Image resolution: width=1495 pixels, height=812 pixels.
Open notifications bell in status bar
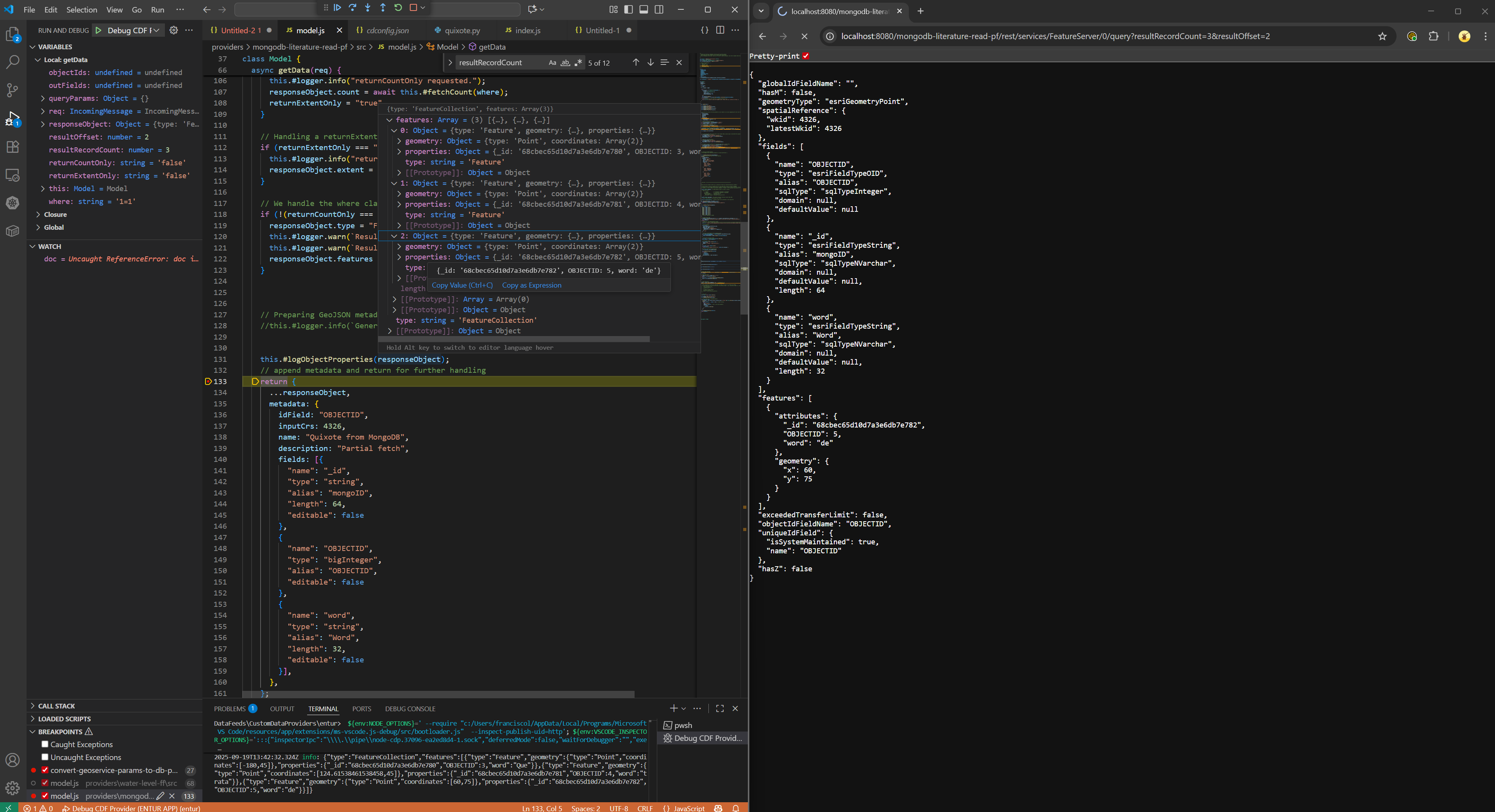click(x=735, y=808)
